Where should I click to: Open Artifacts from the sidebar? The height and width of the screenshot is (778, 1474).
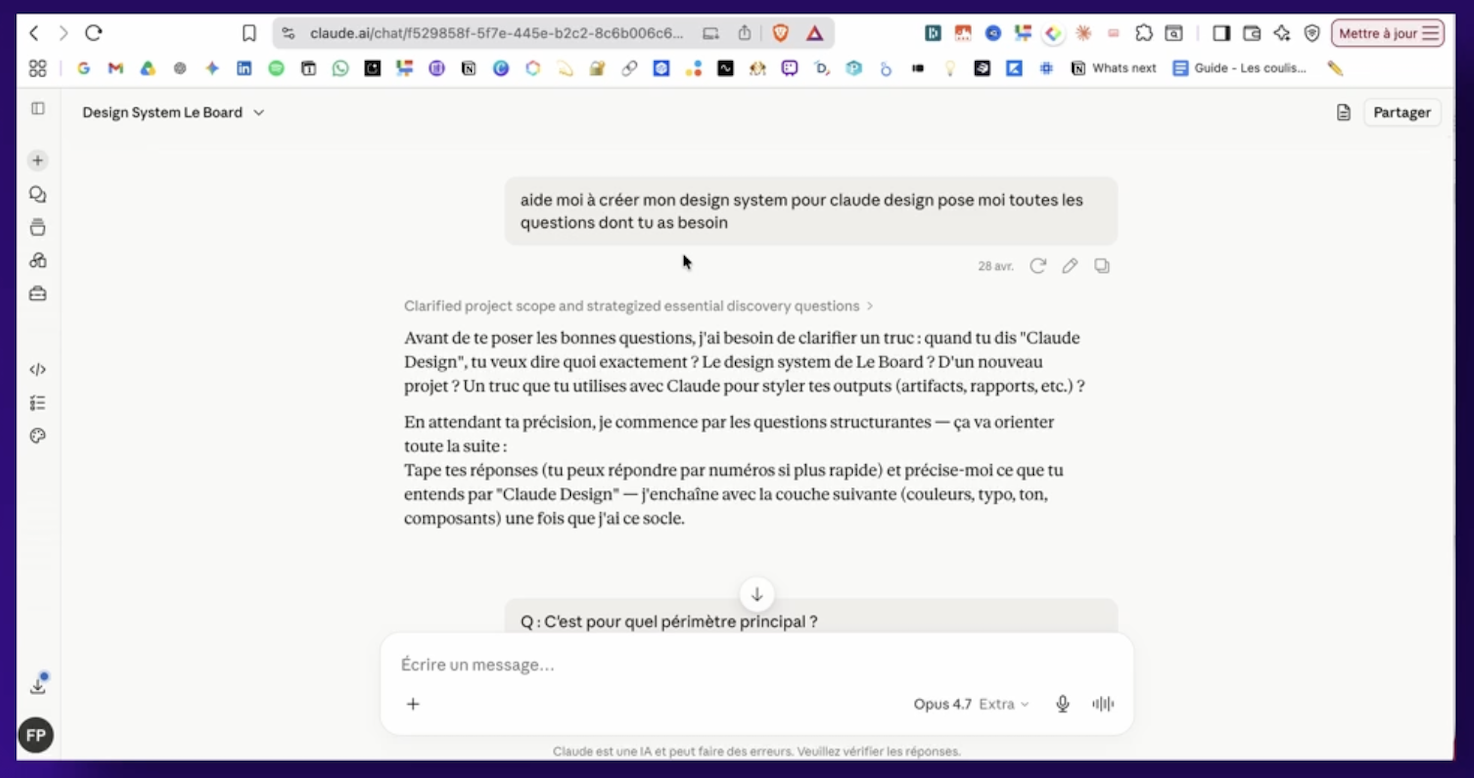point(38,260)
